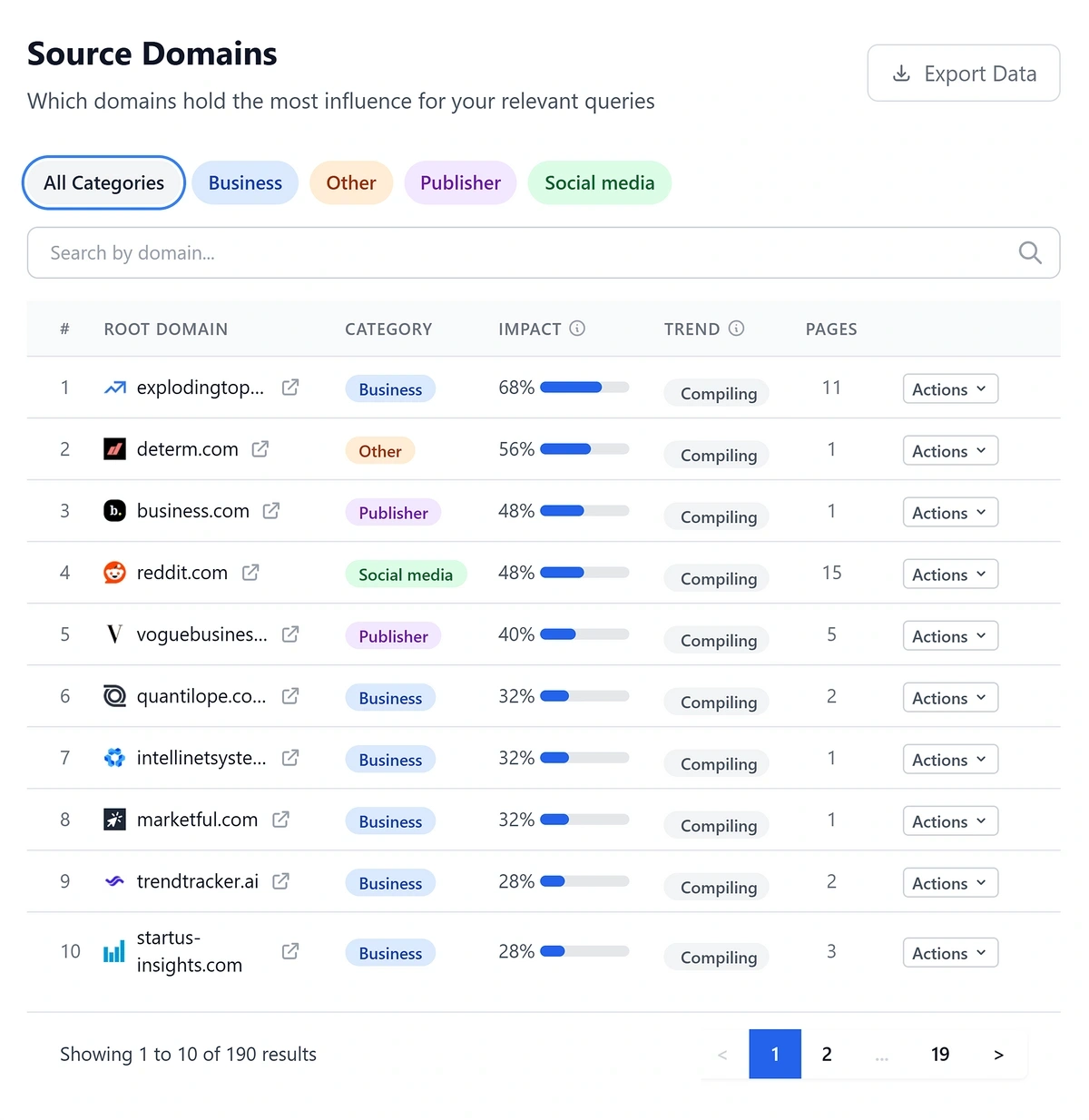
Task: Click the intellinetsystems blue favicon
Action: (x=114, y=758)
